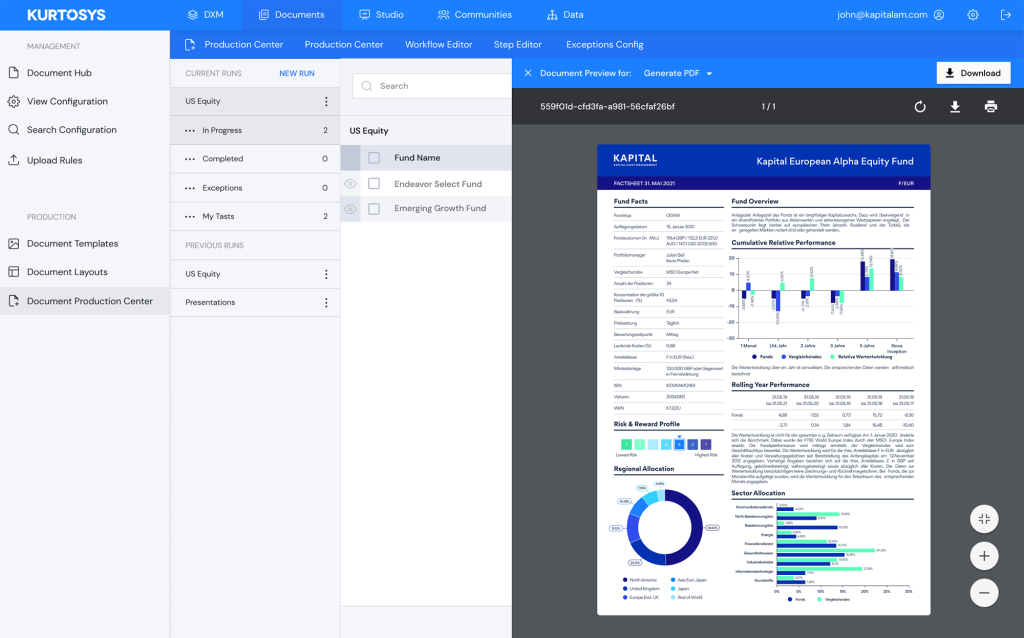Click the Document Production Center icon

(x=14, y=301)
